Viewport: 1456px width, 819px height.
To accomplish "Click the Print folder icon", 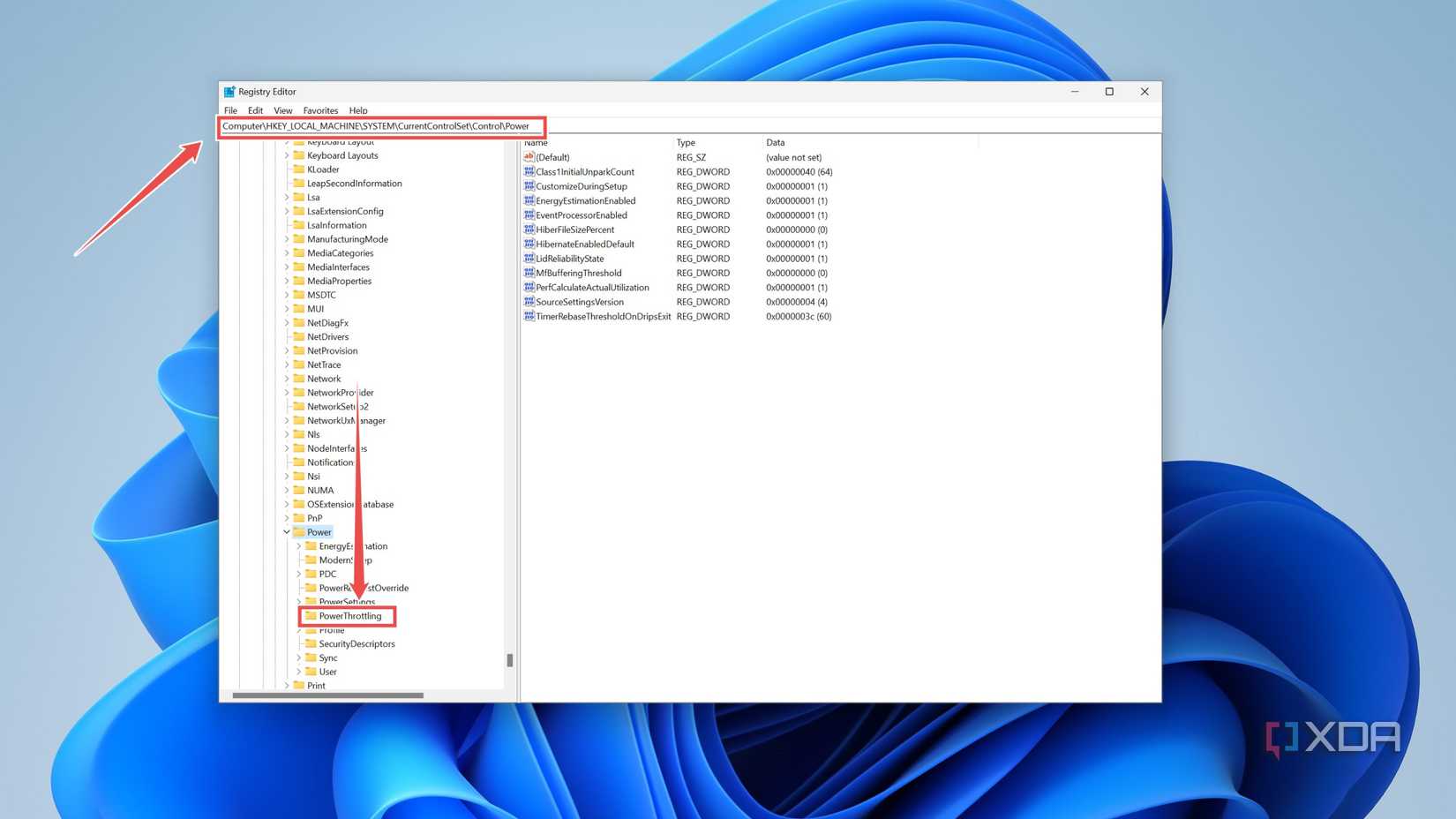I will point(299,686).
